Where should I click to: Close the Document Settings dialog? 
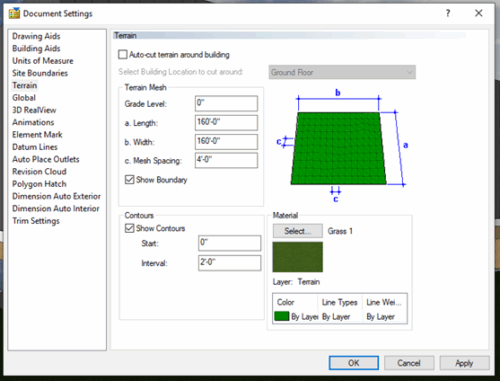479,13
